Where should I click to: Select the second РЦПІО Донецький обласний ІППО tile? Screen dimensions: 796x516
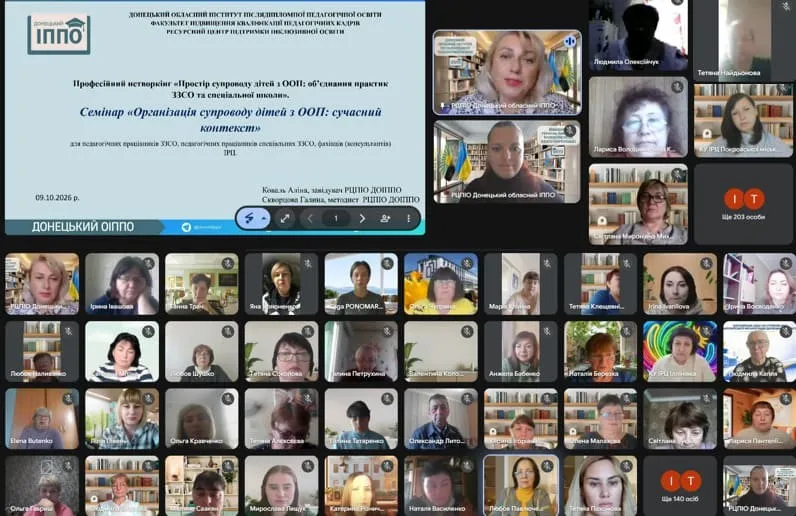[x=507, y=162]
